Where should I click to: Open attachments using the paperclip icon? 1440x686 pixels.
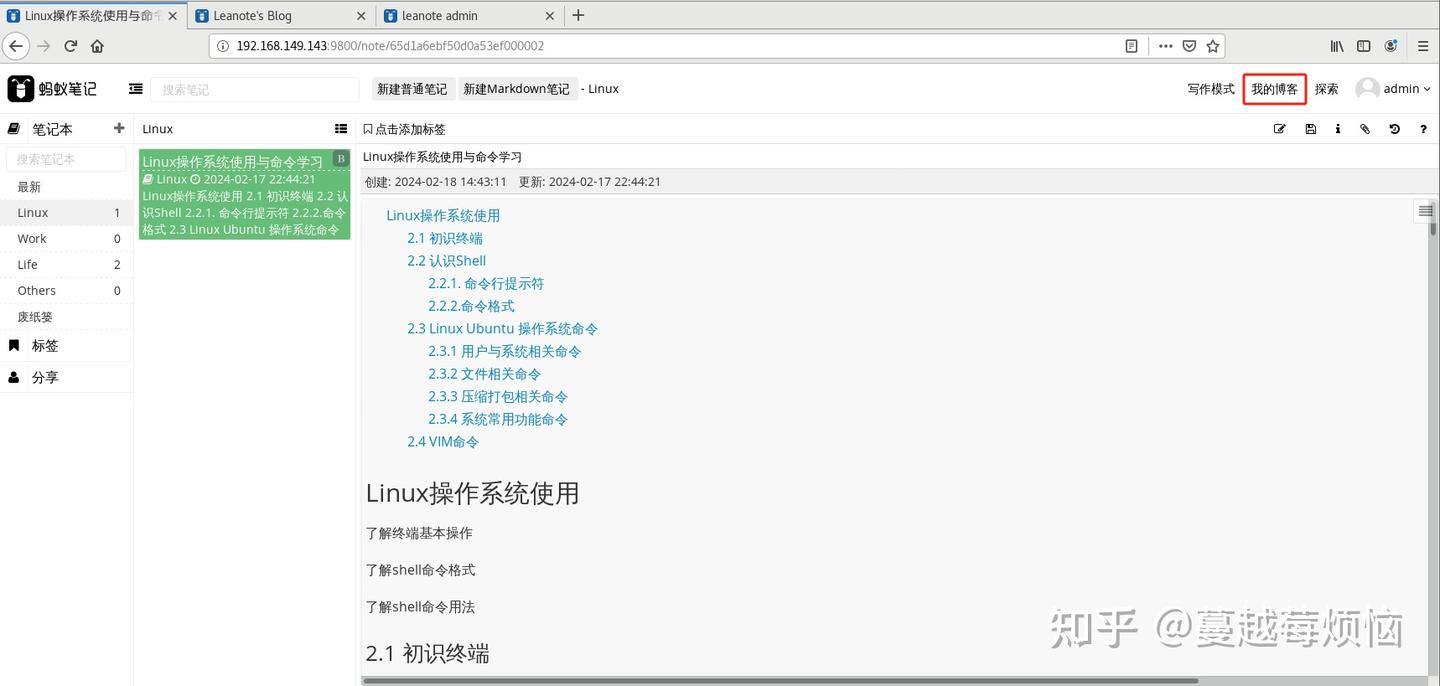click(1365, 128)
